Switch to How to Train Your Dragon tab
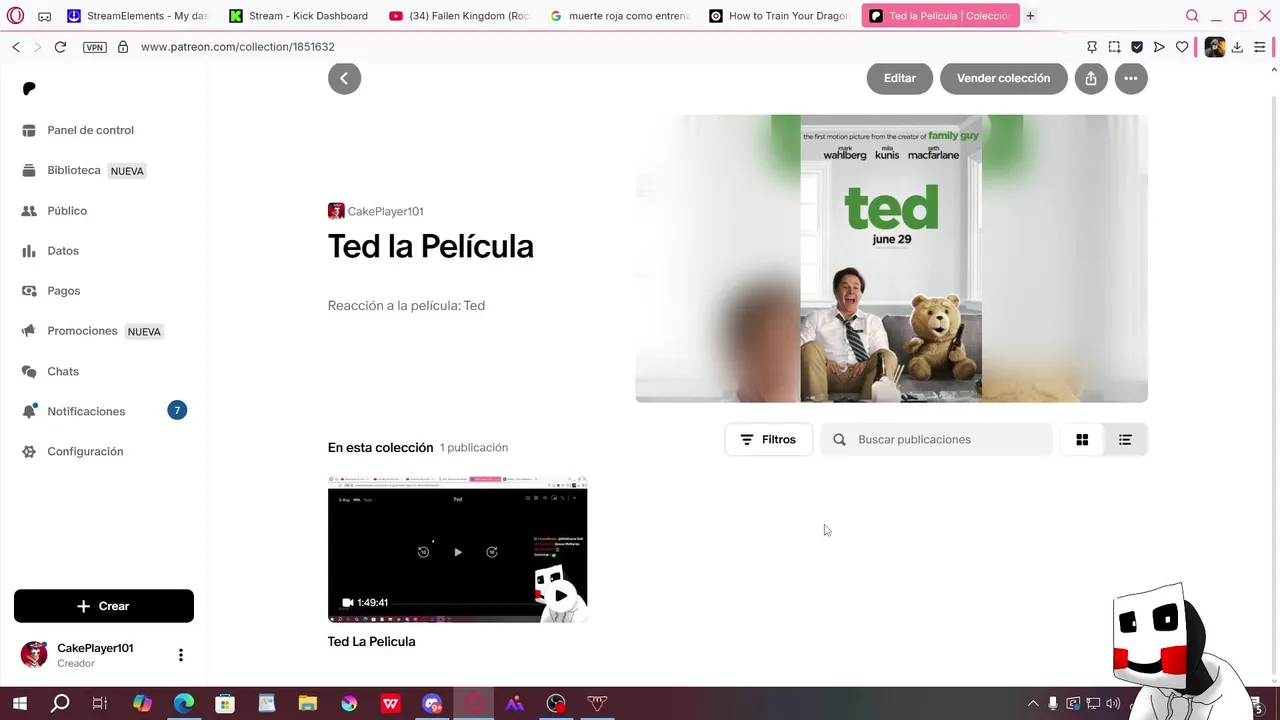1280x720 pixels. coord(780,16)
